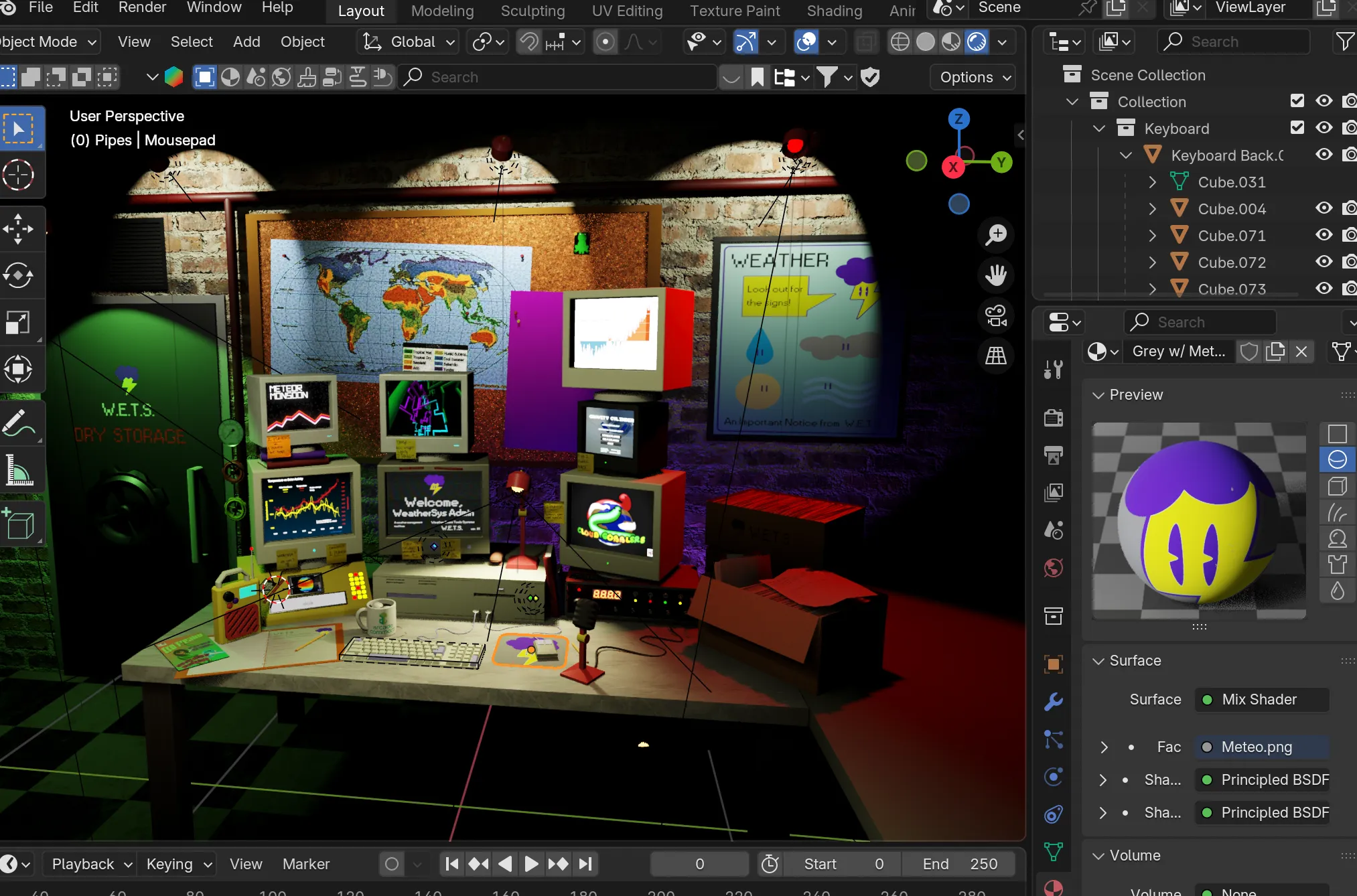Toggle camera view in viewport
Screen dimensions: 1357x896
(x=996, y=315)
